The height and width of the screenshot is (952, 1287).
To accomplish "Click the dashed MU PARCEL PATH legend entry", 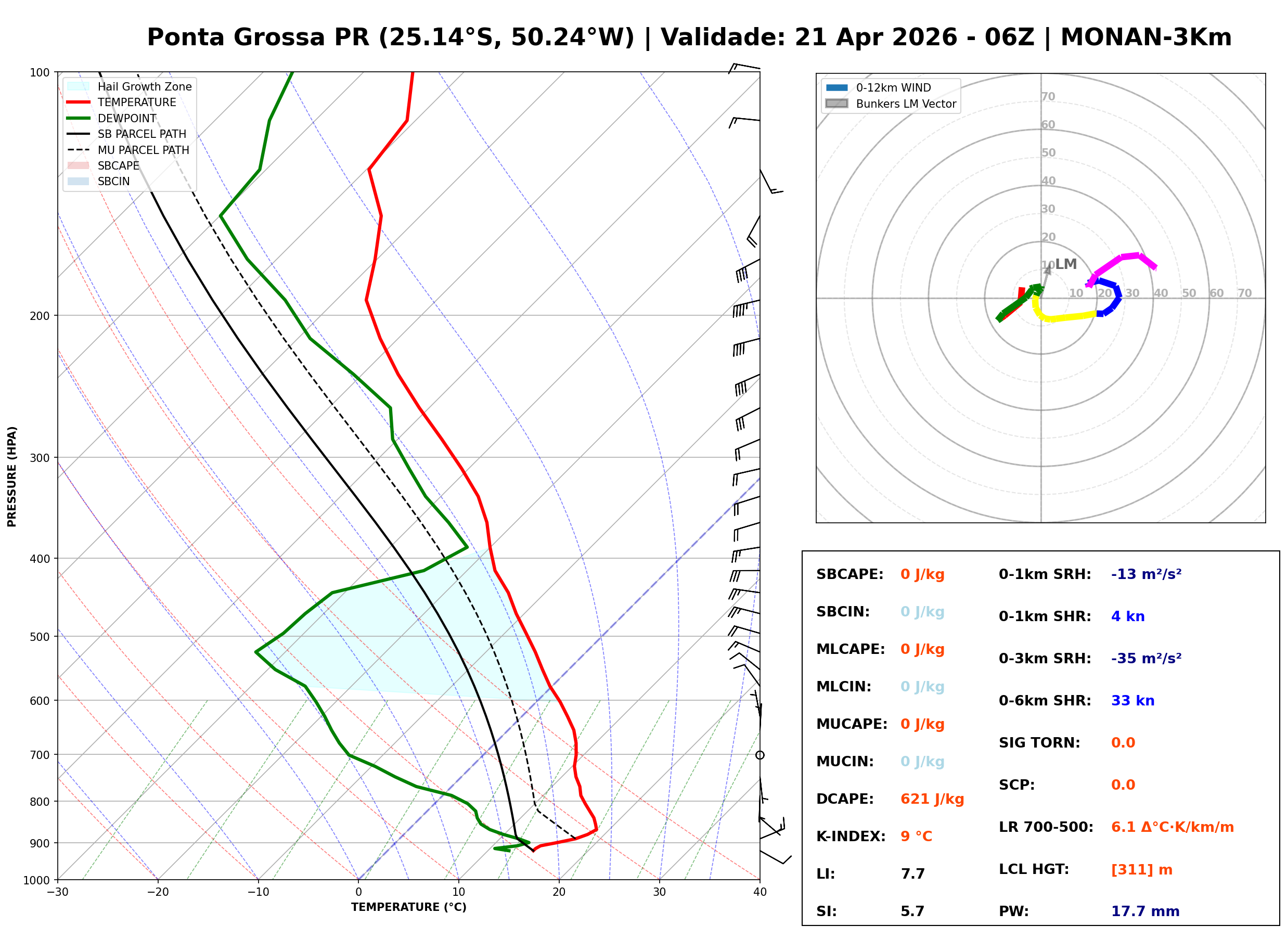I will [x=79, y=150].
